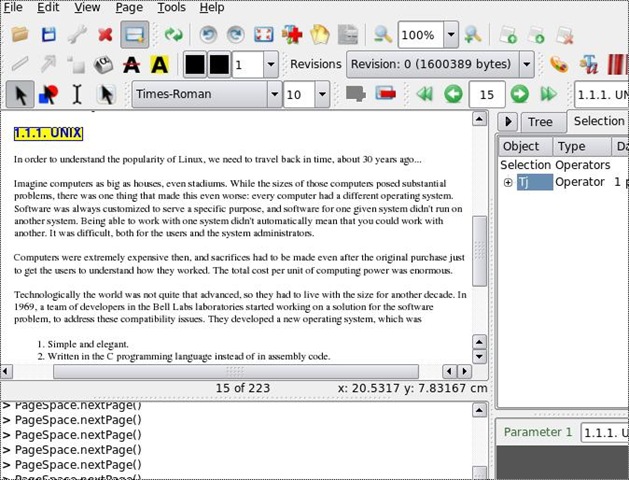Select the black arrow pointer tool
Image resolution: width=629 pixels, height=480 pixels.
20,94
